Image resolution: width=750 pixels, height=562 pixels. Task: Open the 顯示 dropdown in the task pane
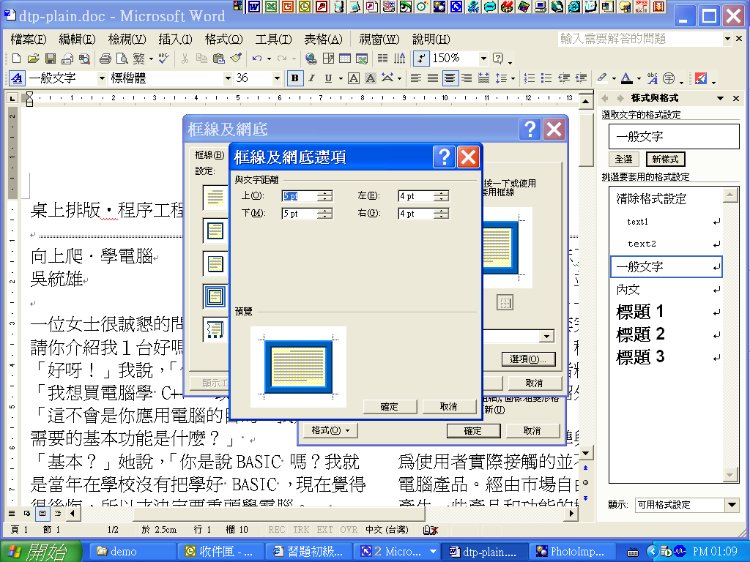pyautogui.click(x=732, y=505)
